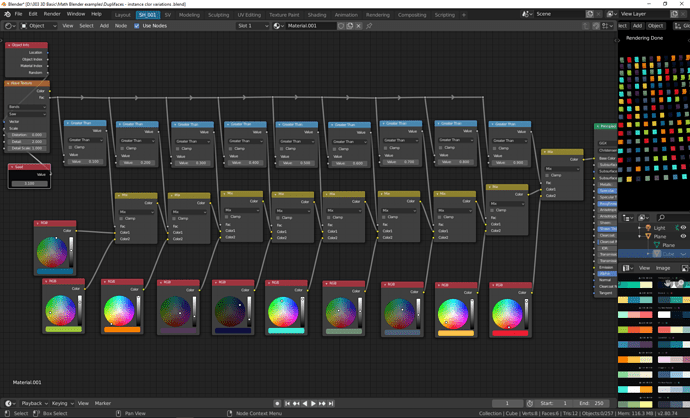Viewport: 690px width, 418px height.
Task: Click the Light data green icon
Action: (677, 227)
